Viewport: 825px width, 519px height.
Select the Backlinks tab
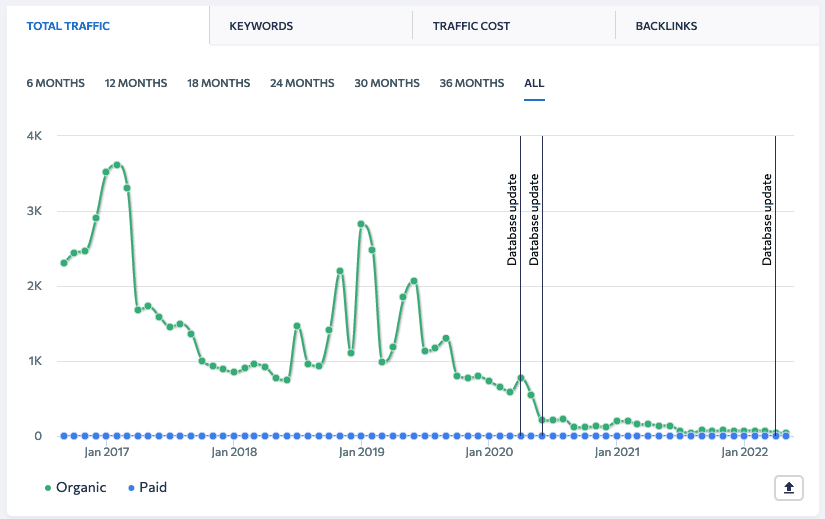[666, 26]
